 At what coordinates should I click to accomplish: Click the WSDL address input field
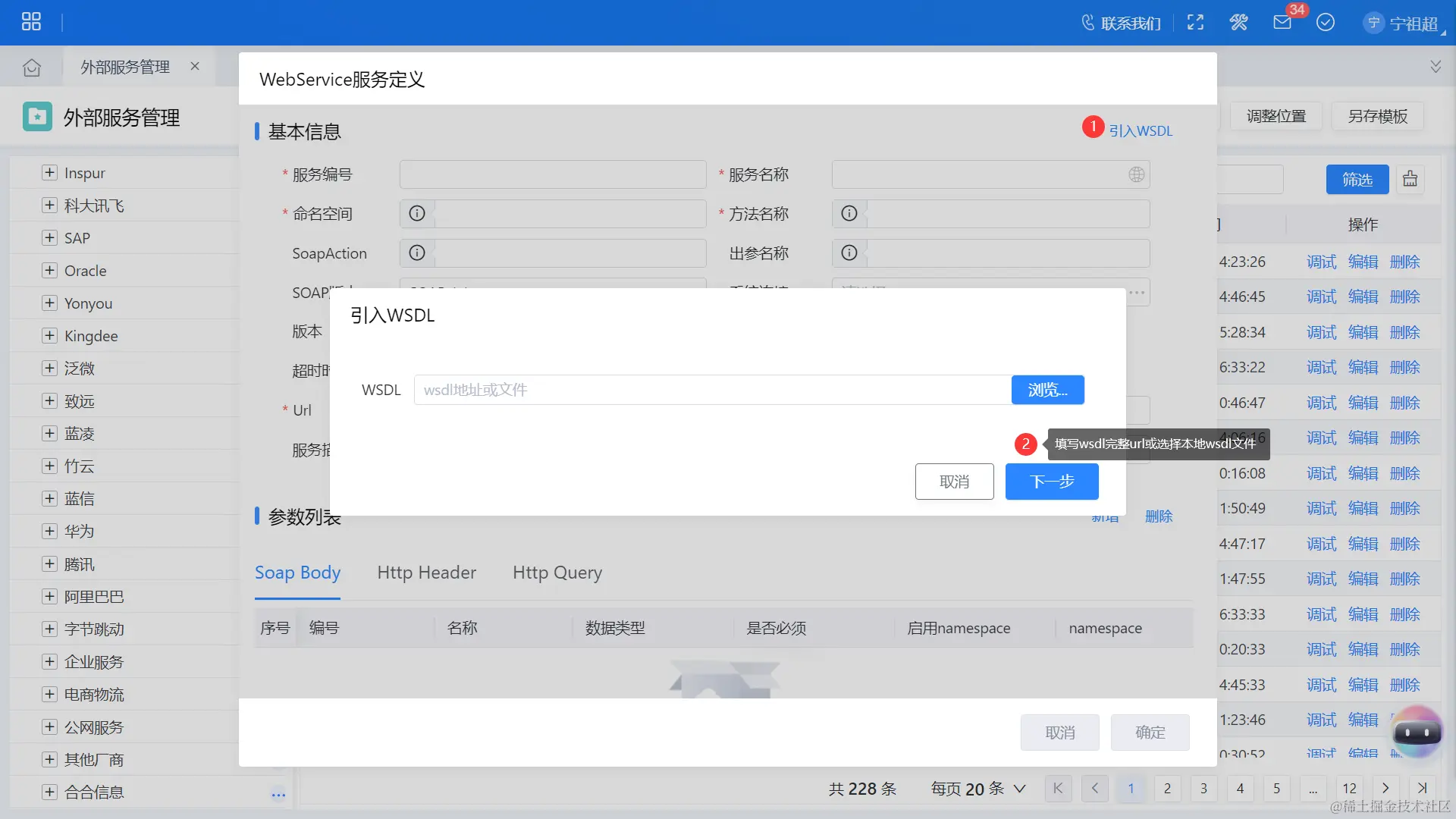pyautogui.click(x=711, y=390)
